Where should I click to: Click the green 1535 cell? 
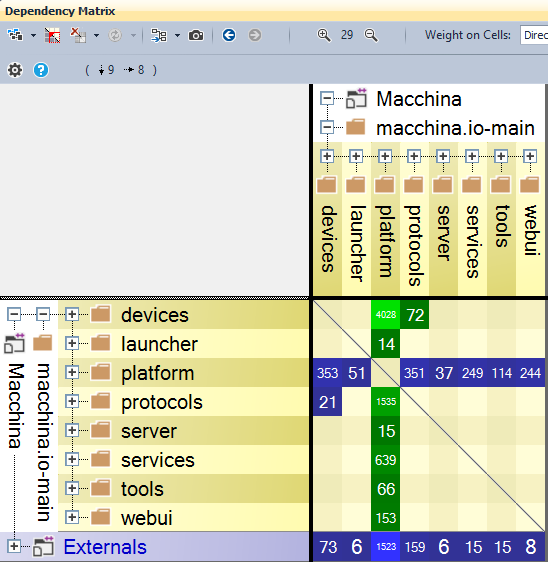click(x=385, y=402)
